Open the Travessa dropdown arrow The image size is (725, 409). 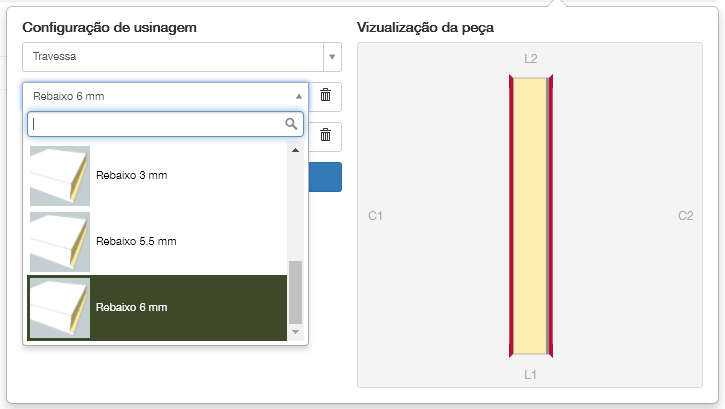tap(332, 57)
